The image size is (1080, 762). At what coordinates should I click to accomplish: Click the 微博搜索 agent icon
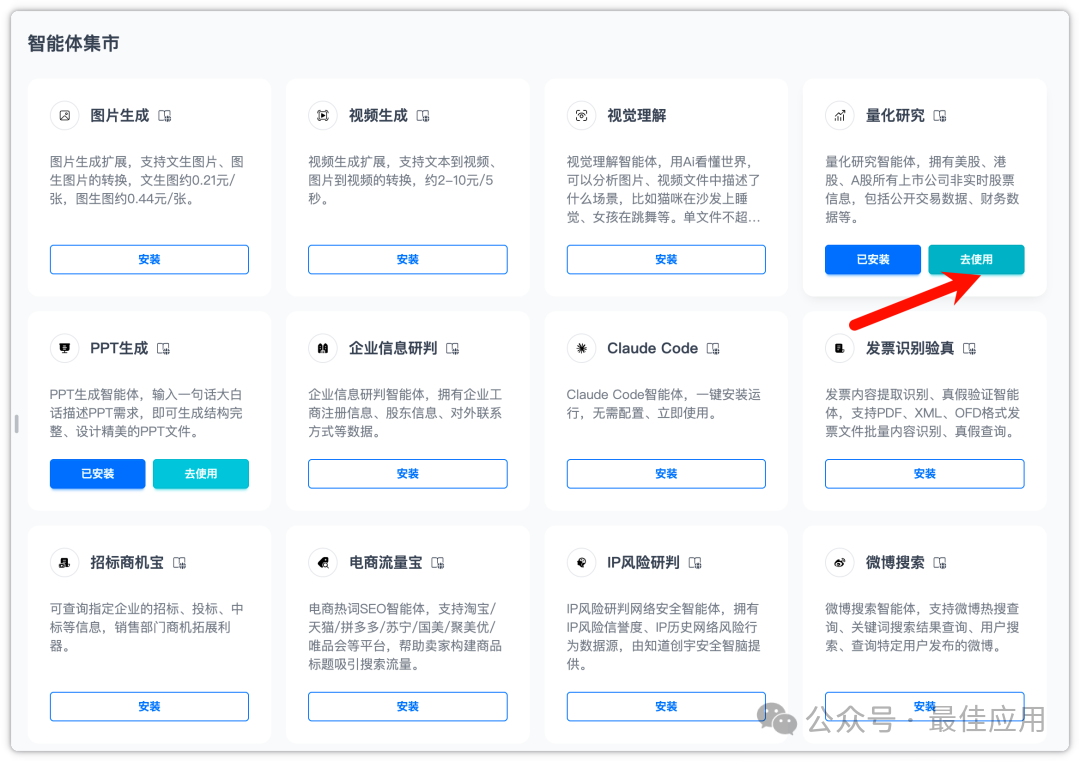pos(839,562)
